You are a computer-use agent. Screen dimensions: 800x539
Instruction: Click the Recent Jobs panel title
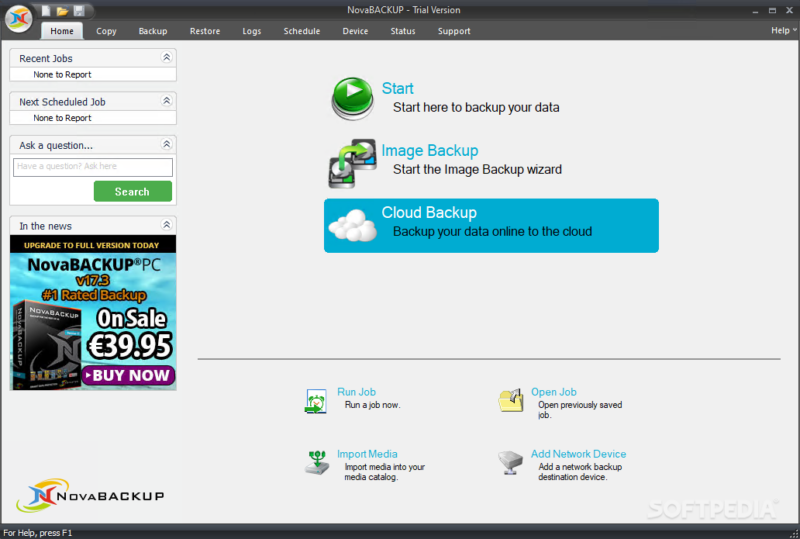click(46, 58)
